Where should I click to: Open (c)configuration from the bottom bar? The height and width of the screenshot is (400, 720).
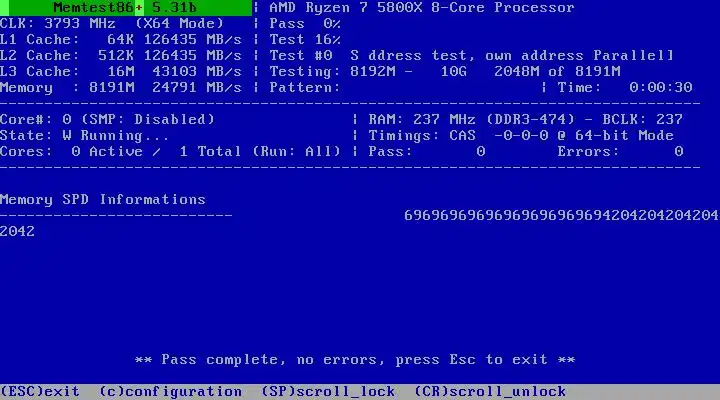tap(170, 392)
